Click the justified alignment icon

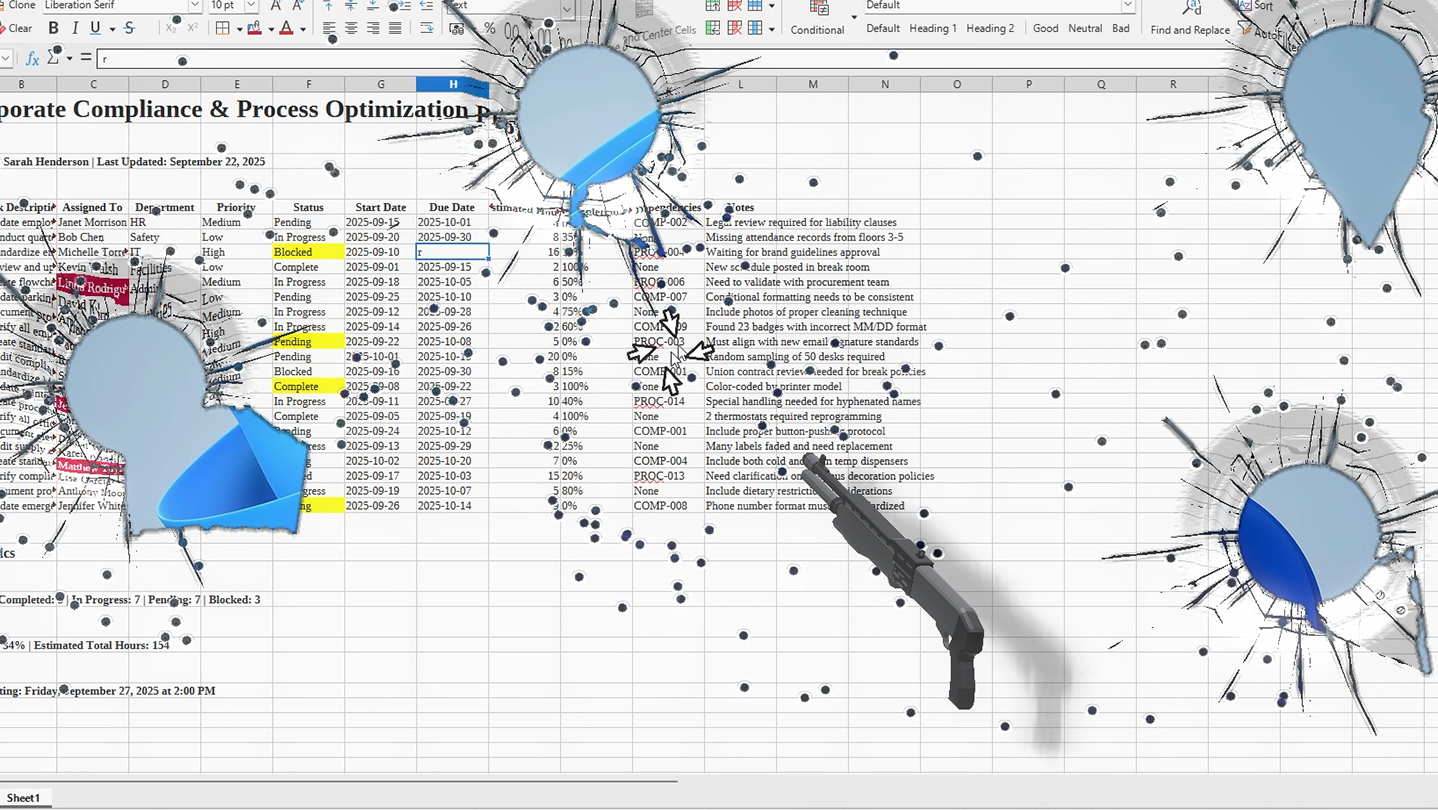(395, 28)
